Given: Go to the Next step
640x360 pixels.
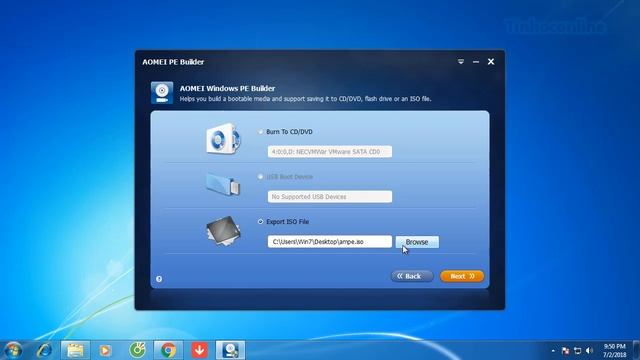Looking at the screenshot, I should (462, 276).
